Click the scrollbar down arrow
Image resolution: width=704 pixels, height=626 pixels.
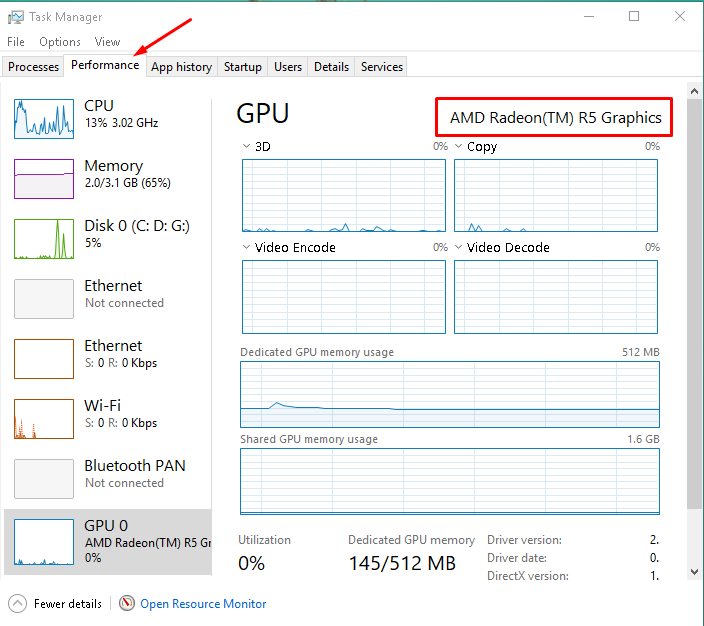(694, 572)
